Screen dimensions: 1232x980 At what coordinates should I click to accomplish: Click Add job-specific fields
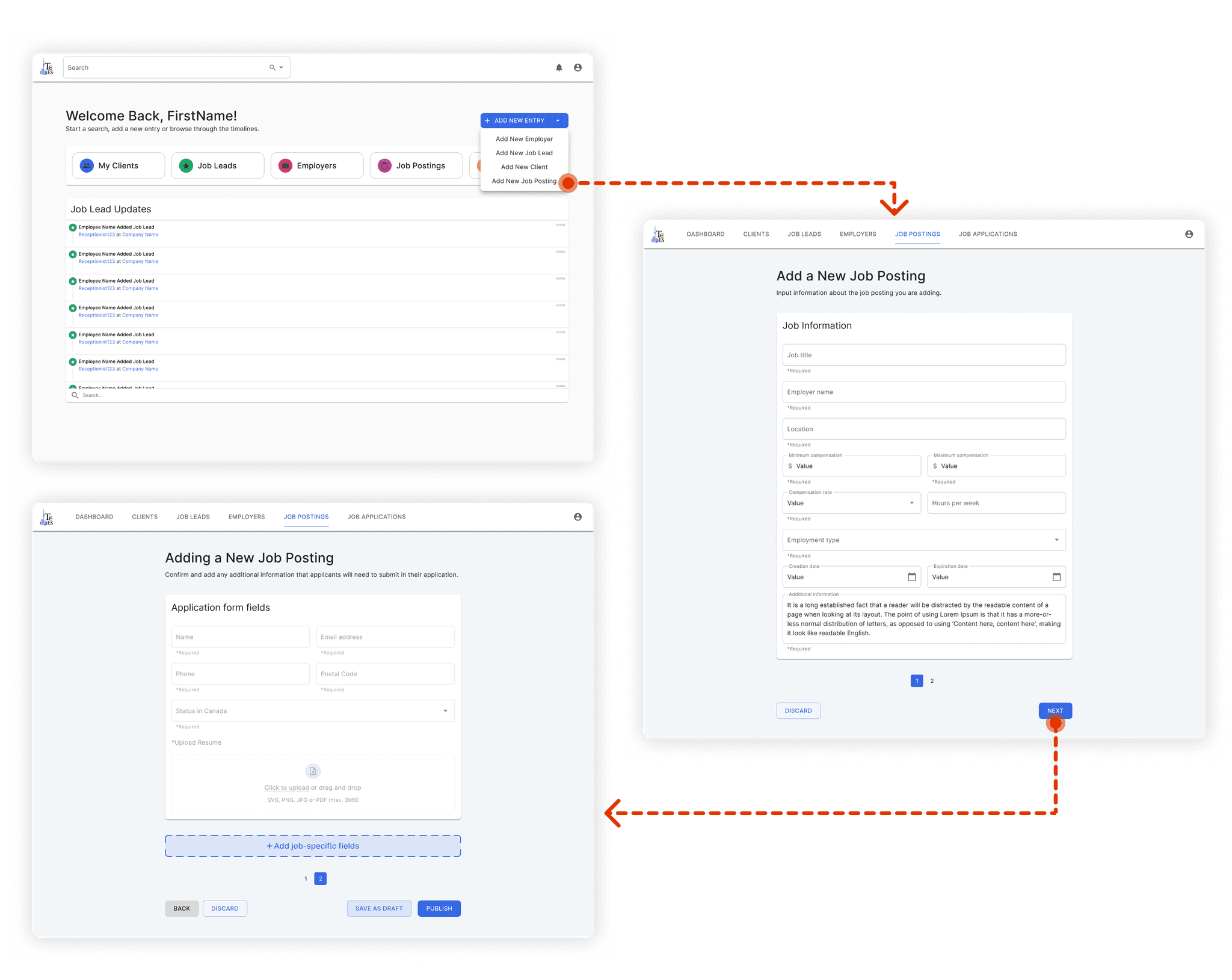click(313, 846)
